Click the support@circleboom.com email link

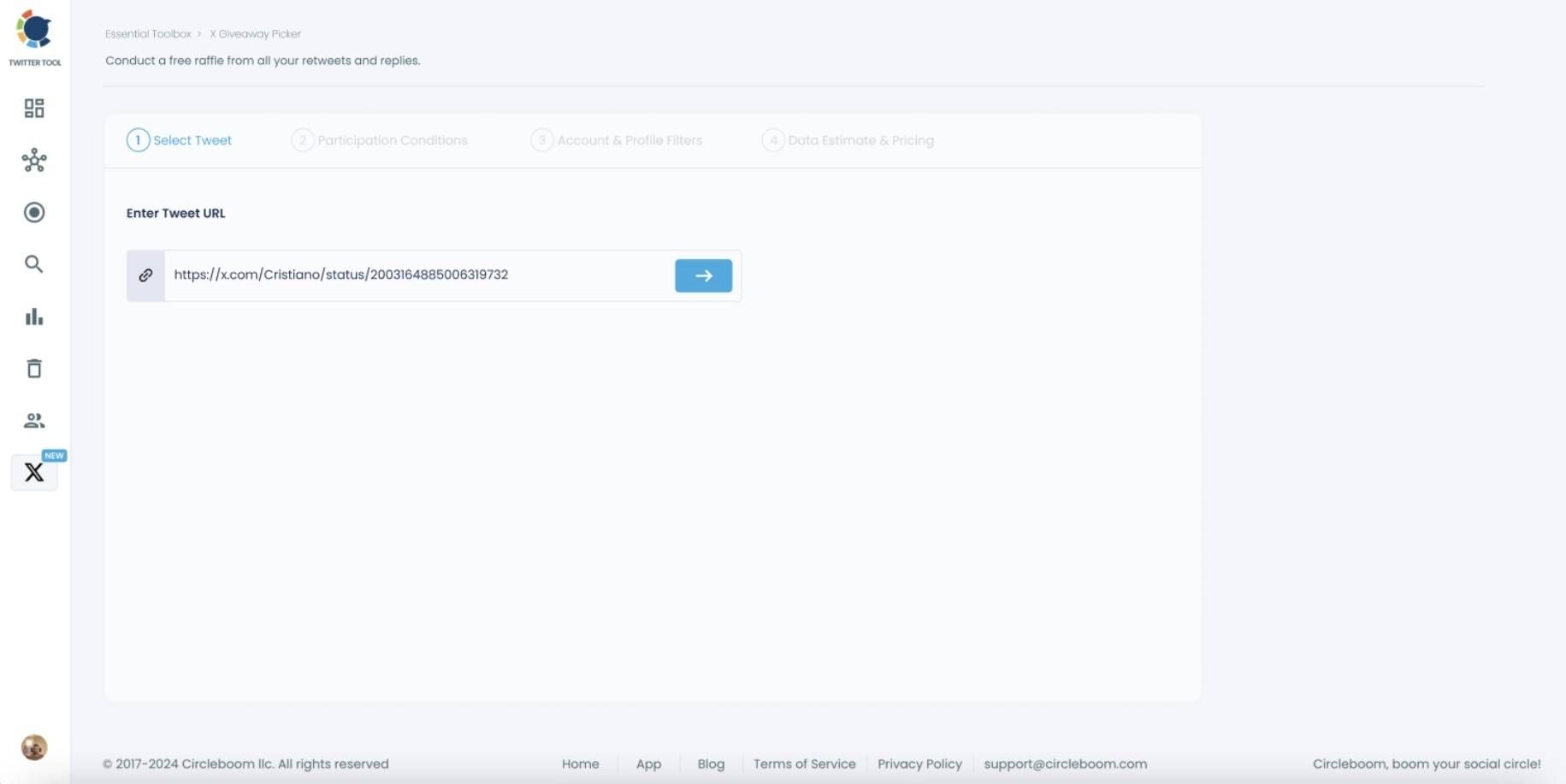tap(1065, 764)
